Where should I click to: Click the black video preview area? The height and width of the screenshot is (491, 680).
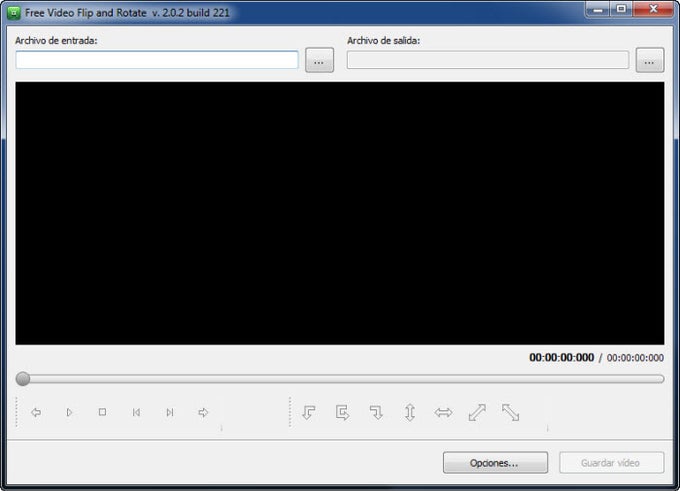point(340,213)
